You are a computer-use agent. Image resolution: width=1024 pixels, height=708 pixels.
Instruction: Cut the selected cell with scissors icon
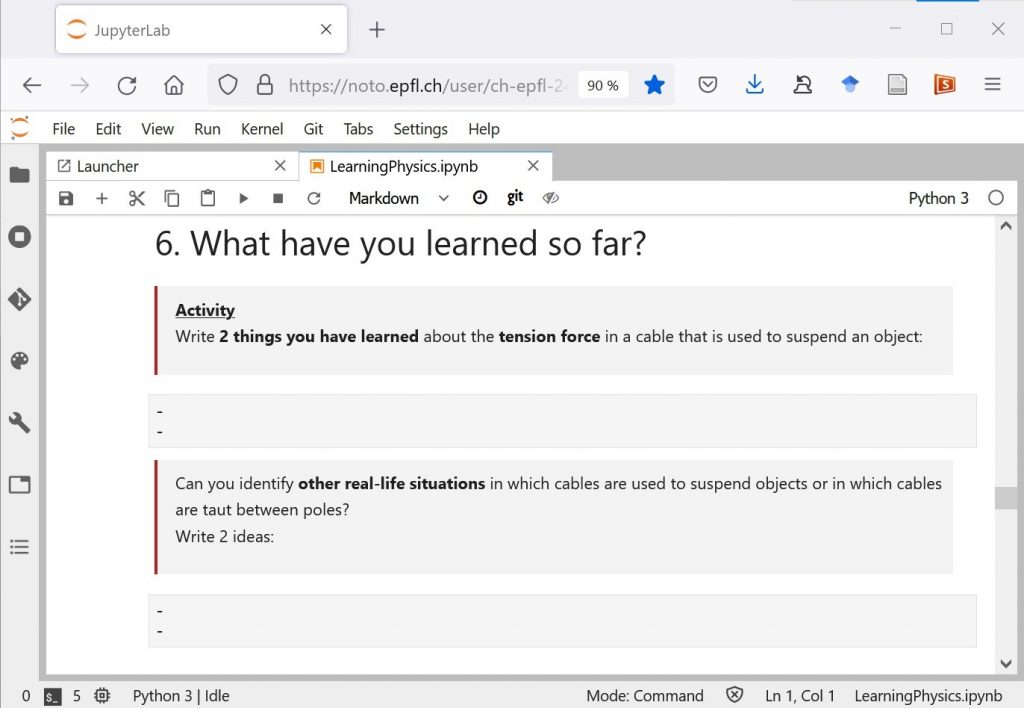[137, 198]
